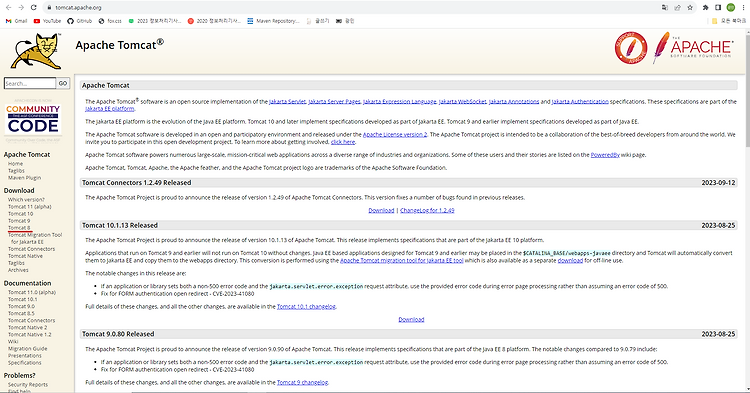Open Security Reports sidebar link
This screenshot has width=750, height=393.
pyautogui.click(x=28, y=384)
